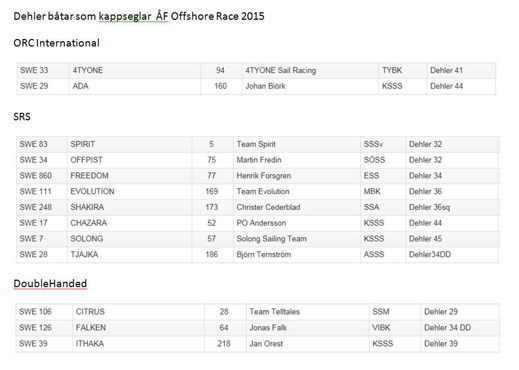Select the Solong Sailing Team cell

(297, 239)
